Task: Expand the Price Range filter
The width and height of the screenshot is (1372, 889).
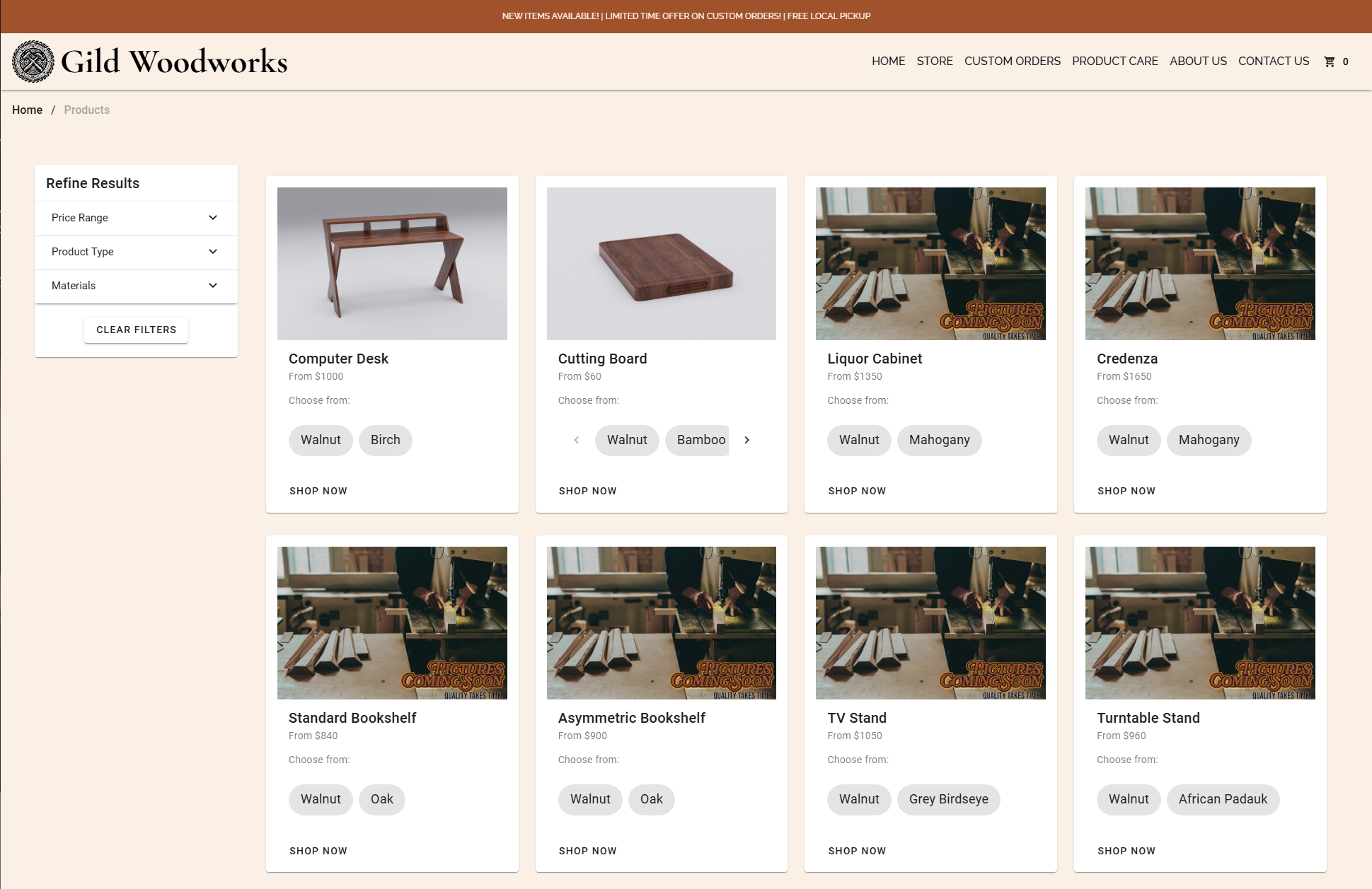Action: [x=135, y=218]
